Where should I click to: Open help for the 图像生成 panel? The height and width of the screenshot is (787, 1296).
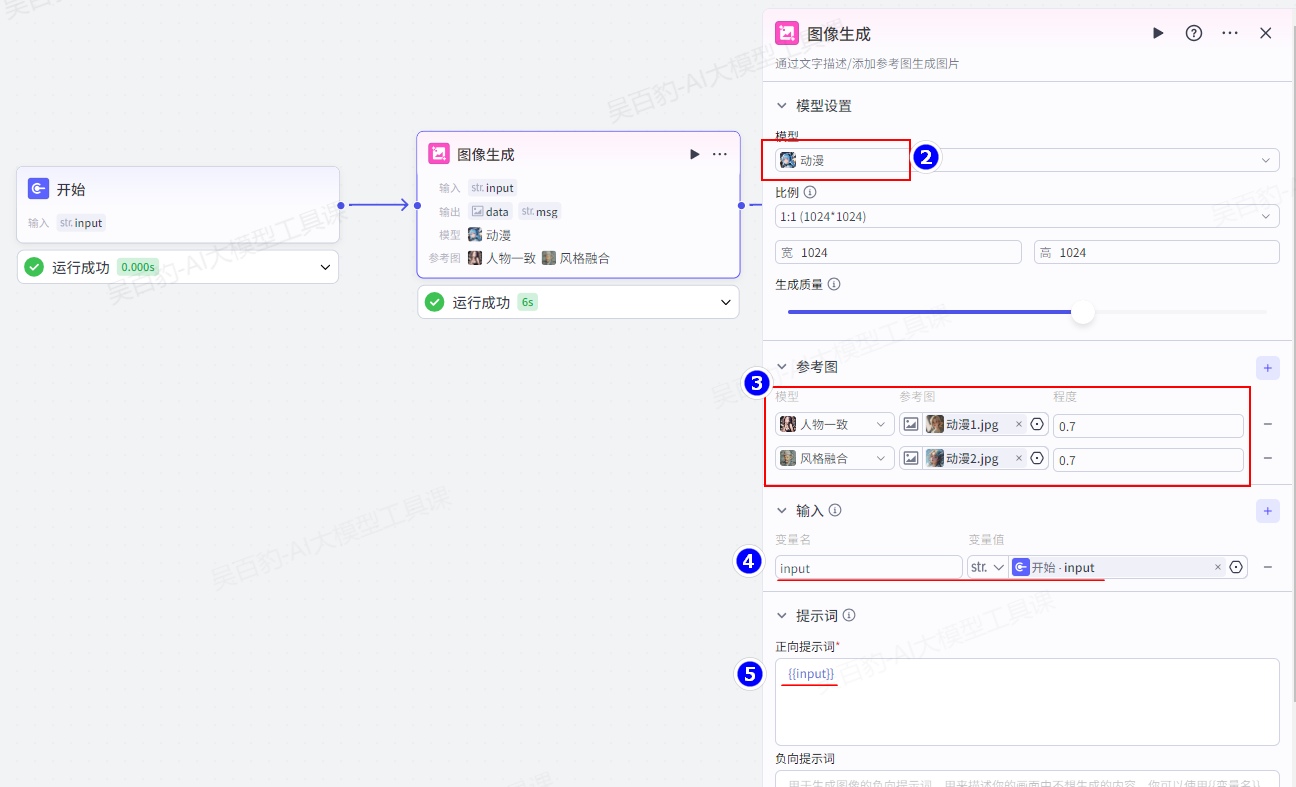pos(1193,33)
